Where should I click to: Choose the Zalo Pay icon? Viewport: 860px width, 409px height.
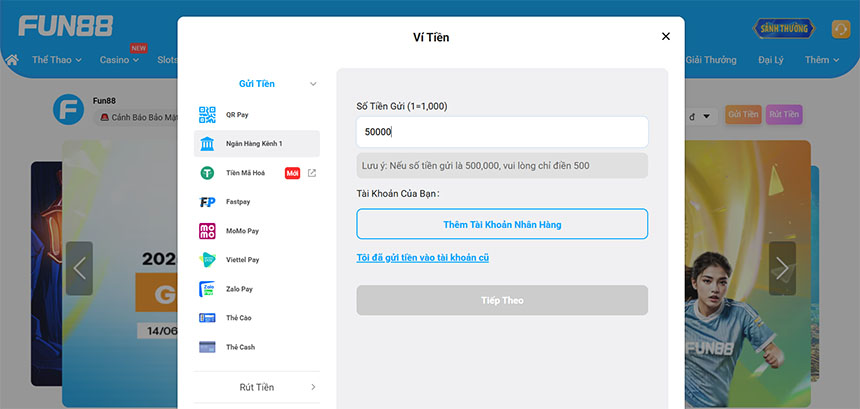(207, 289)
